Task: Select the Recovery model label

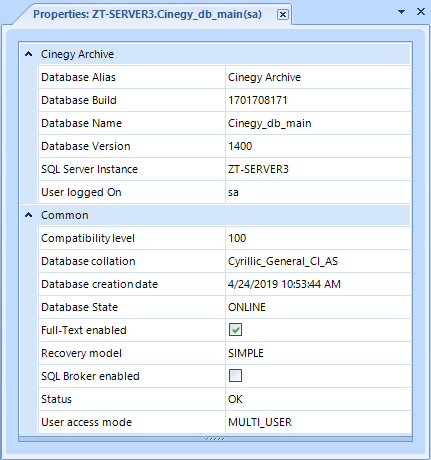Action: tap(81, 353)
